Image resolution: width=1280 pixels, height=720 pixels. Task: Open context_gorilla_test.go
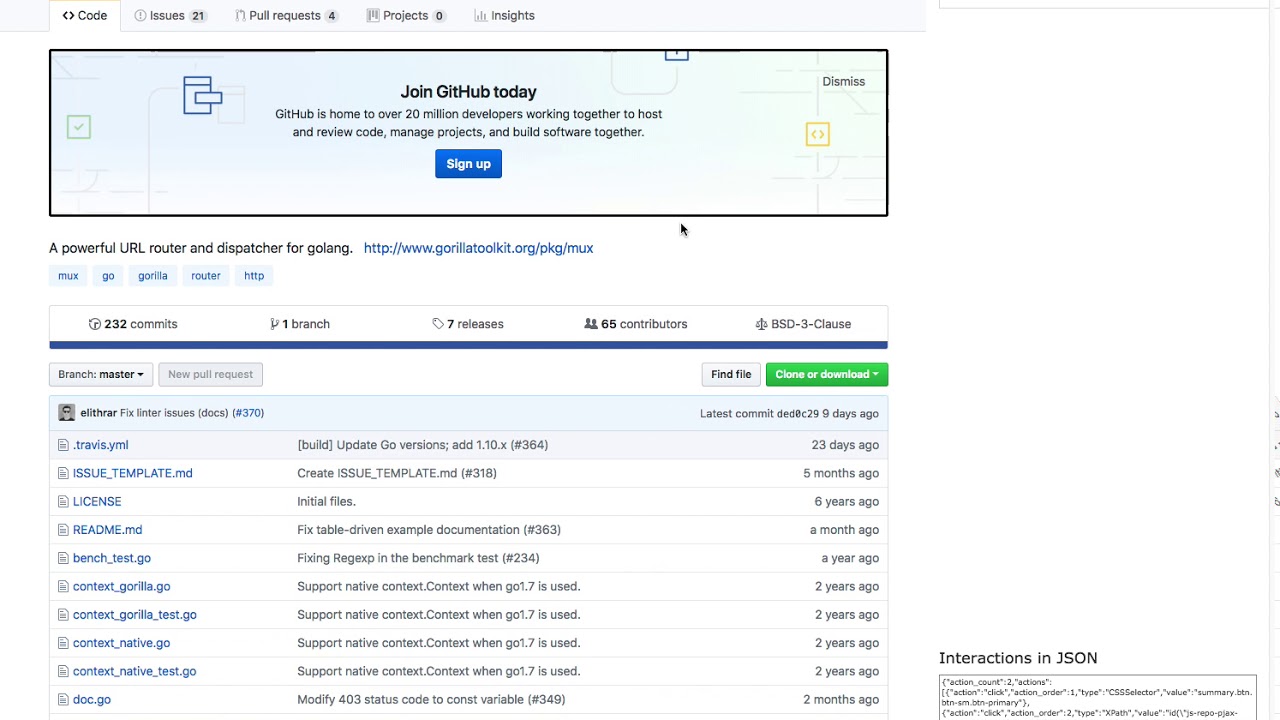134,615
